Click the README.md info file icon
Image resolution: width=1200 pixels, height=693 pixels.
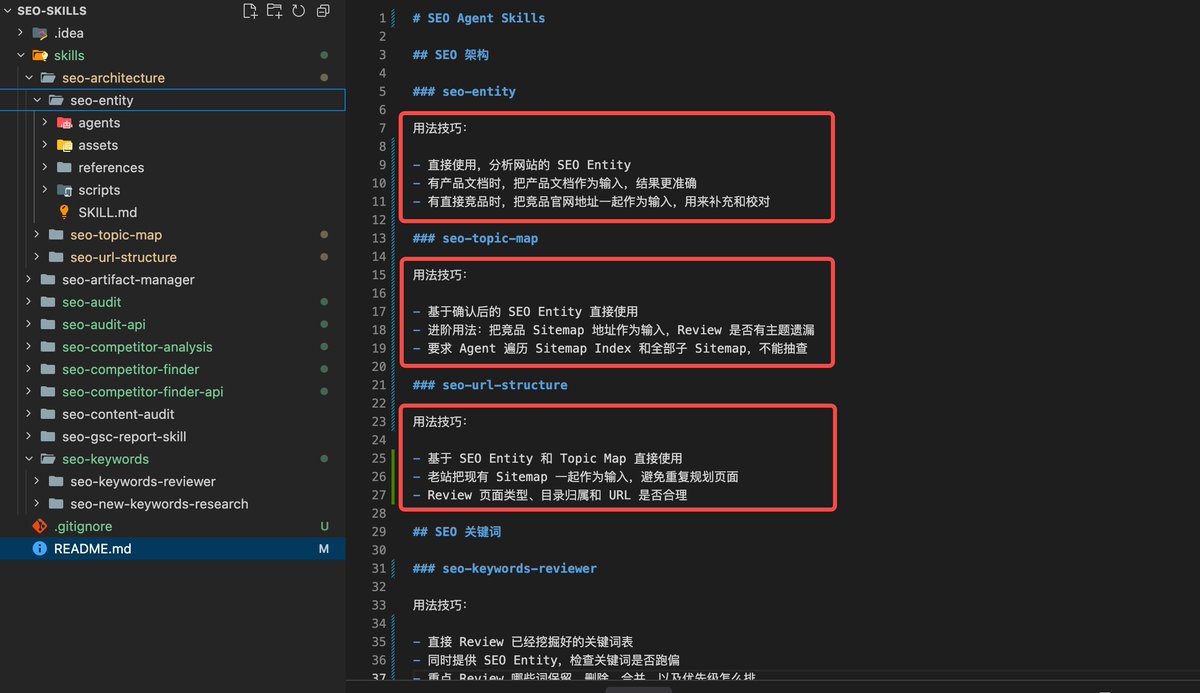point(40,549)
